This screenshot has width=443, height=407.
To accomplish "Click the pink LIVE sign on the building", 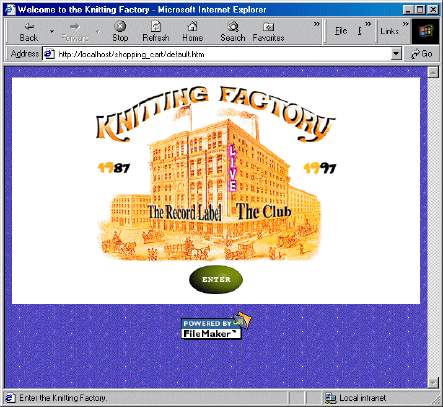I will coord(232,168).
